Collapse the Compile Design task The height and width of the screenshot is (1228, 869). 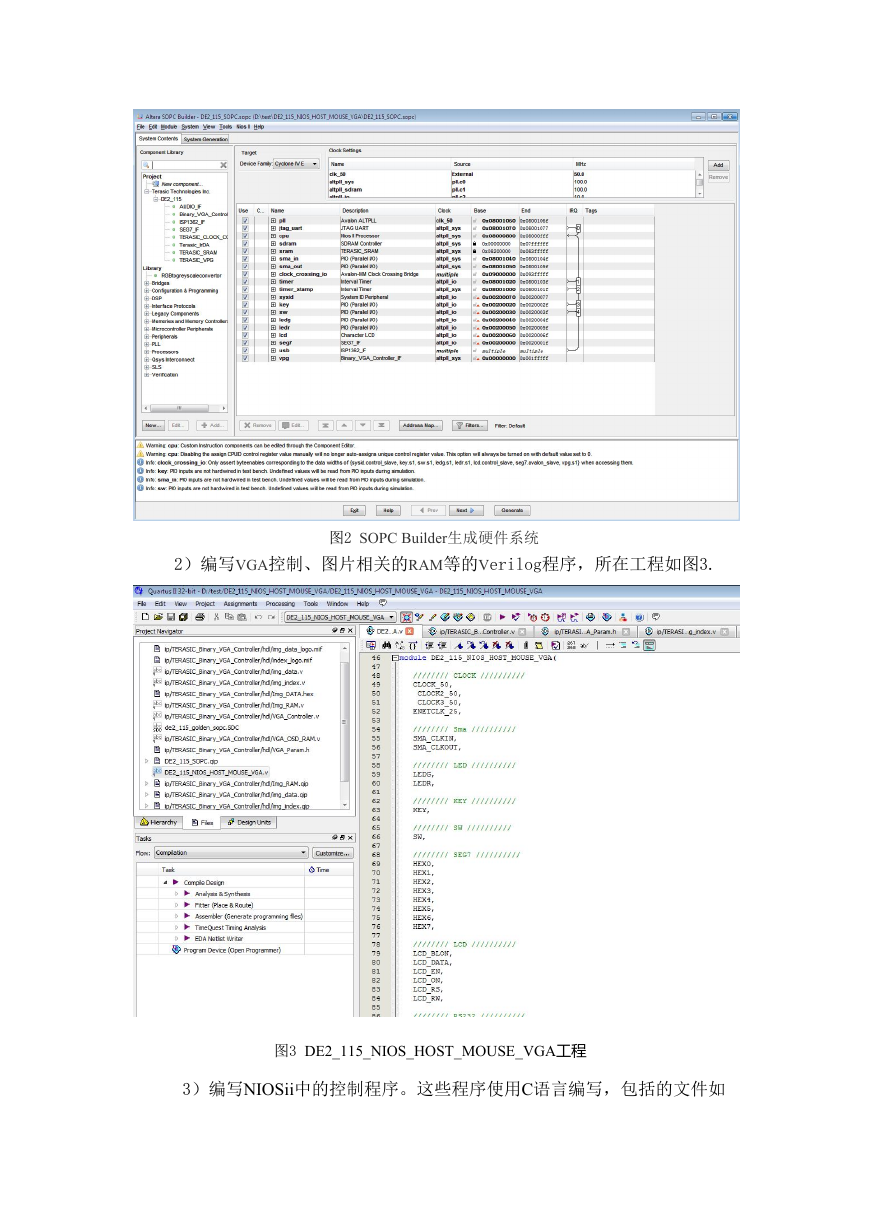pos(166,883)
